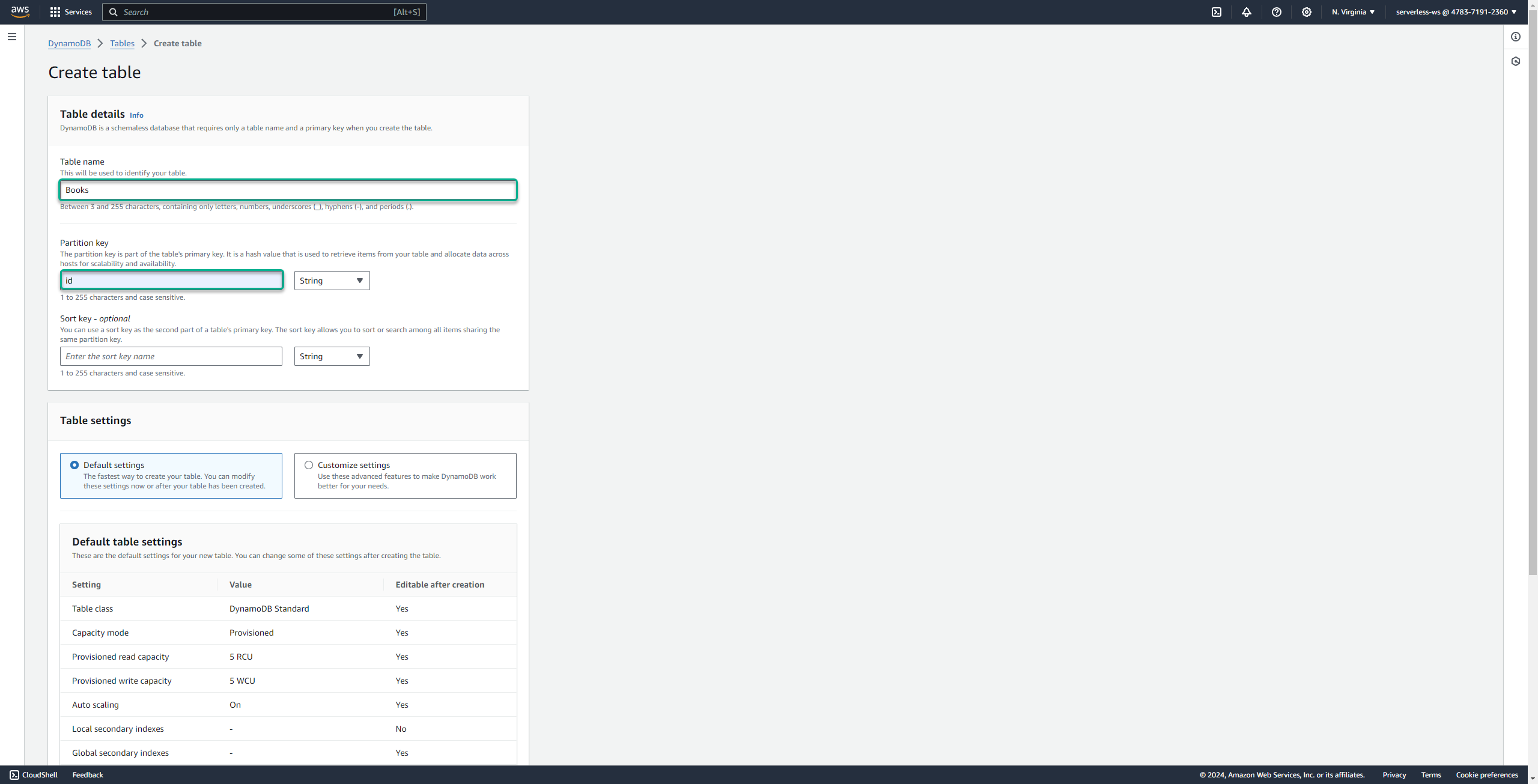The width and height of the screenshot is (1538, 784).
Task: Select the Customize settings radio button
Action: [x=309, y=464]
